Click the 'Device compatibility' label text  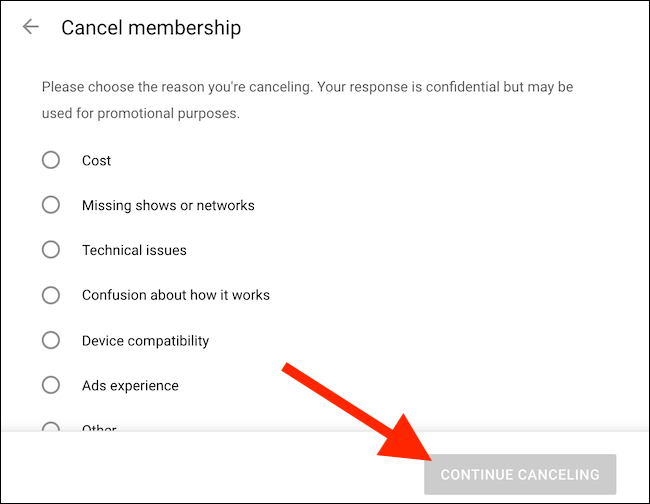[x=145, y=340]
